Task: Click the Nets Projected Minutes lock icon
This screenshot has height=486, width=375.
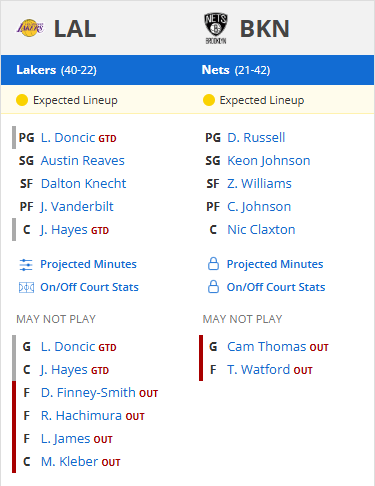Action: 213,264
